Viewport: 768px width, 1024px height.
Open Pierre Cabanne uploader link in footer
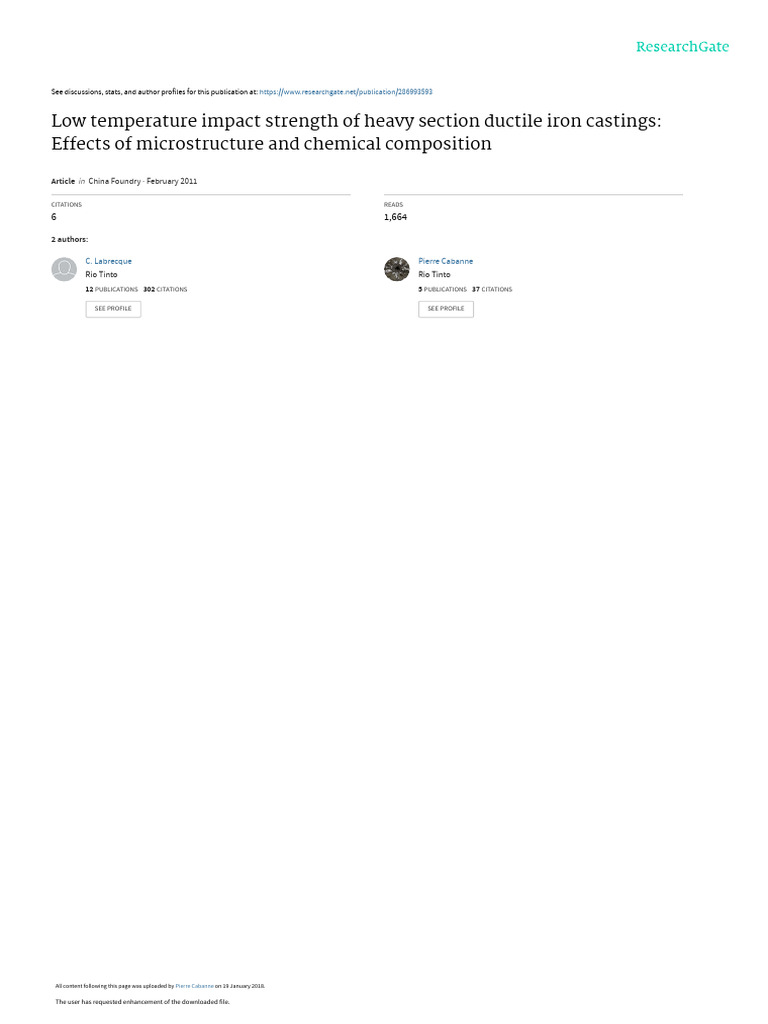tap(194, 986)
